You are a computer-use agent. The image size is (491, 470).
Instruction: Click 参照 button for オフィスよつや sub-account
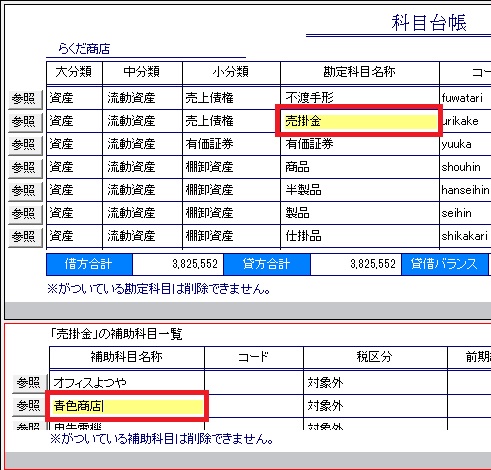coord(30,383)
